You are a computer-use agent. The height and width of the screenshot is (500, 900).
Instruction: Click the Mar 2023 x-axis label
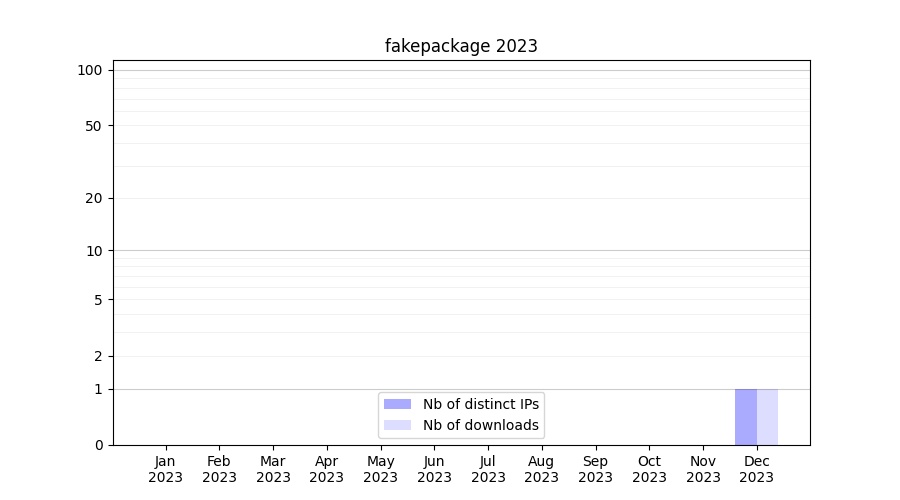(x=273, y=469)
